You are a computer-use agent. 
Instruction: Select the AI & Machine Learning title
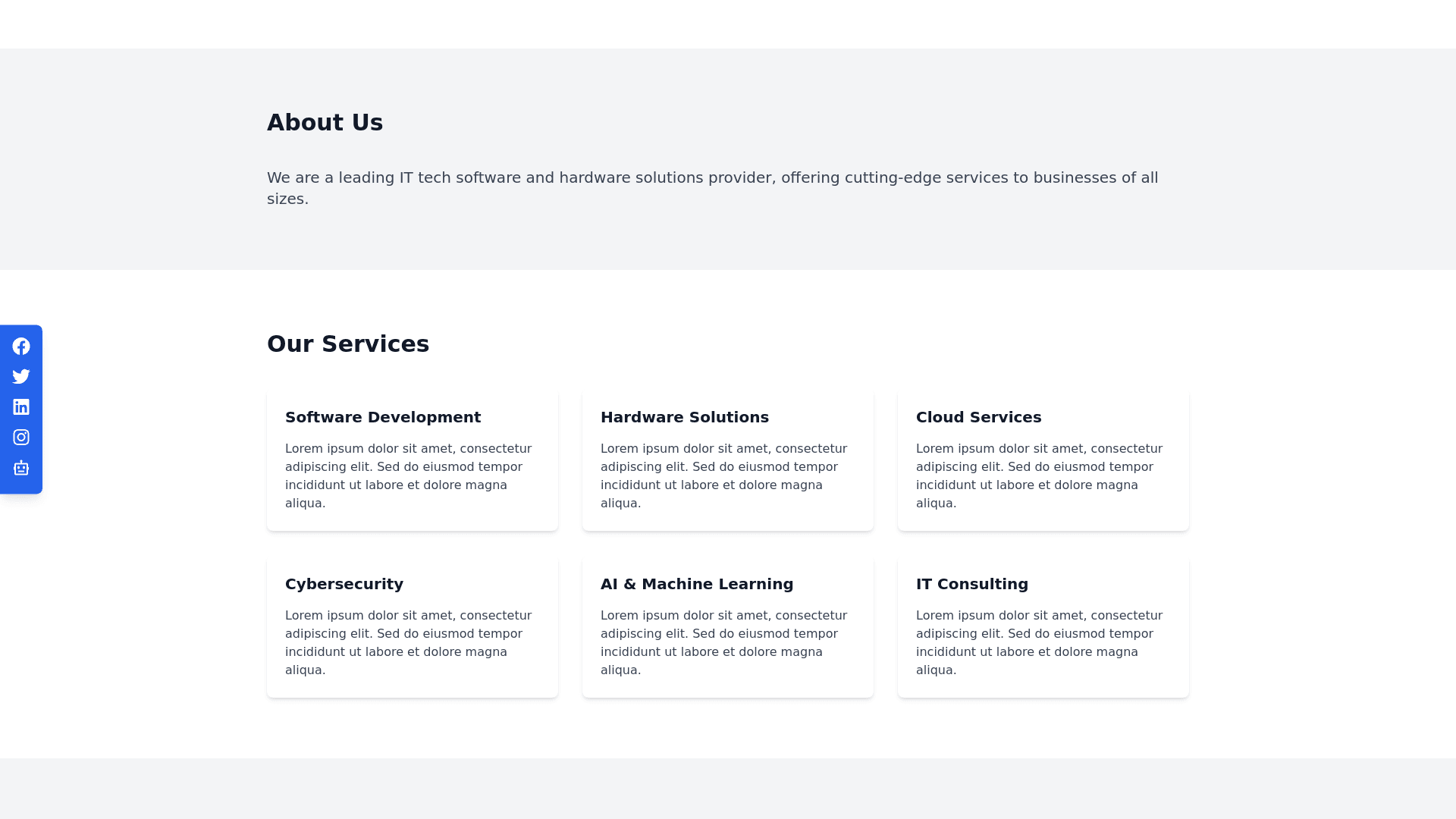tap(696, 584)
